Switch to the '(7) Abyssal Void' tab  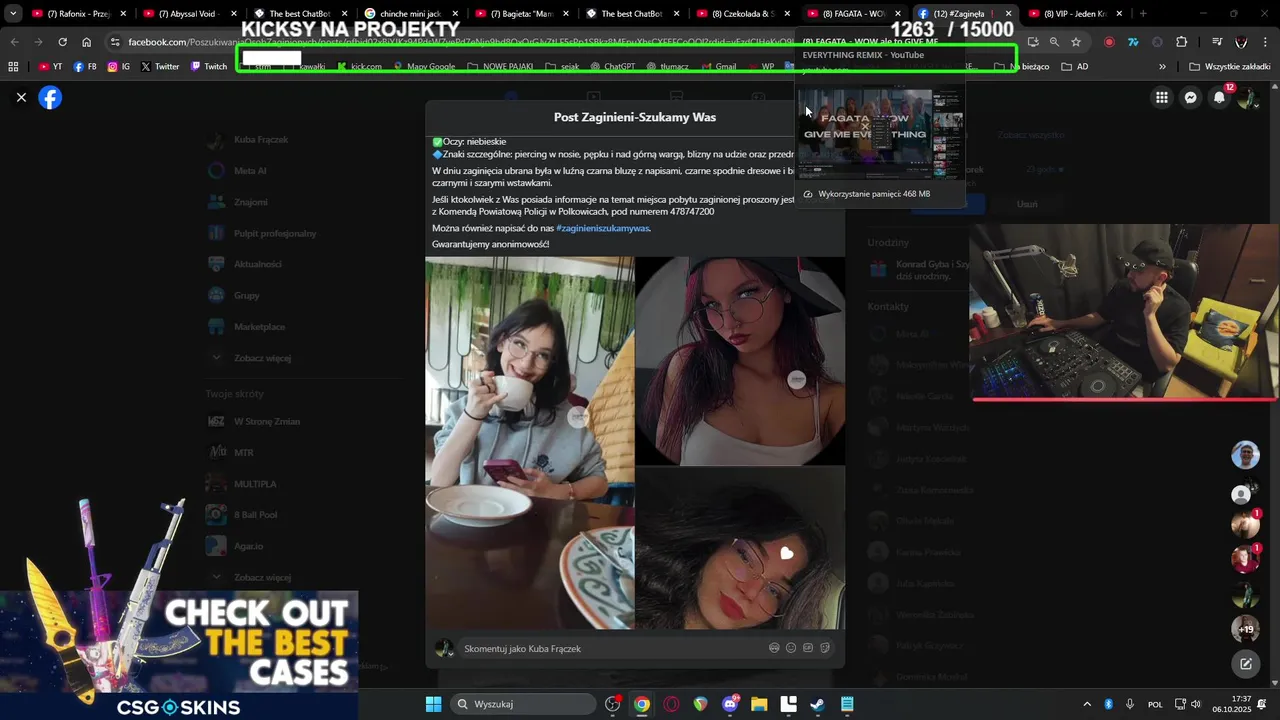click(187, 14)
